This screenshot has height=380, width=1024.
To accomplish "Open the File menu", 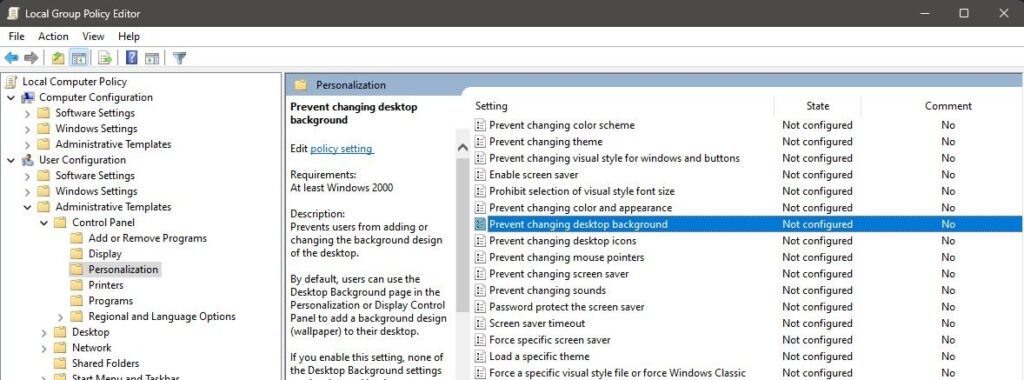I will [16, 37].
